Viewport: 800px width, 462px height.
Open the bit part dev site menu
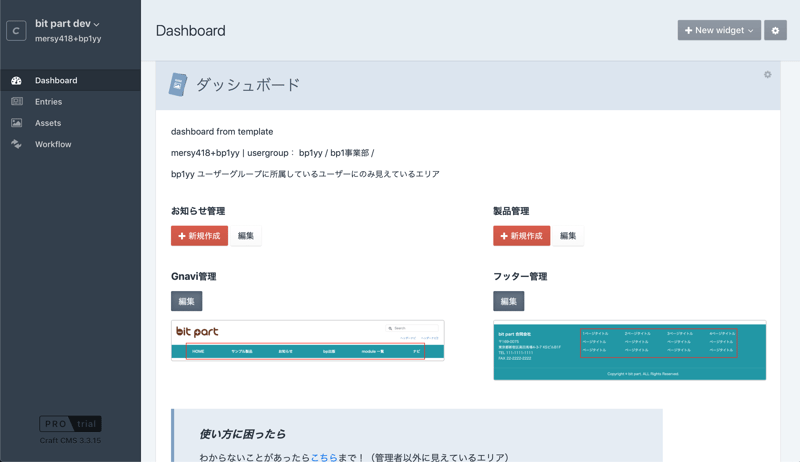pos(67,23)
